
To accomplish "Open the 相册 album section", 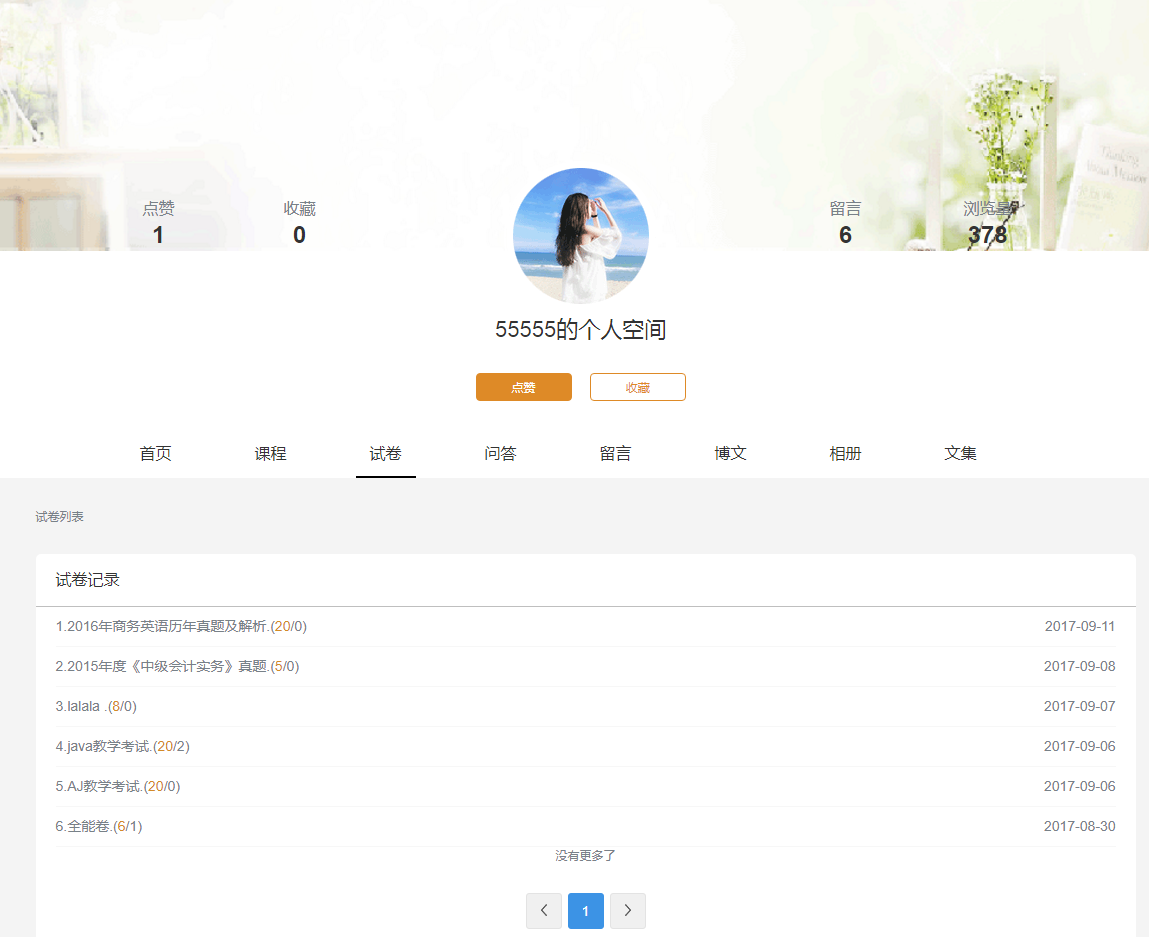I will 845,453.
